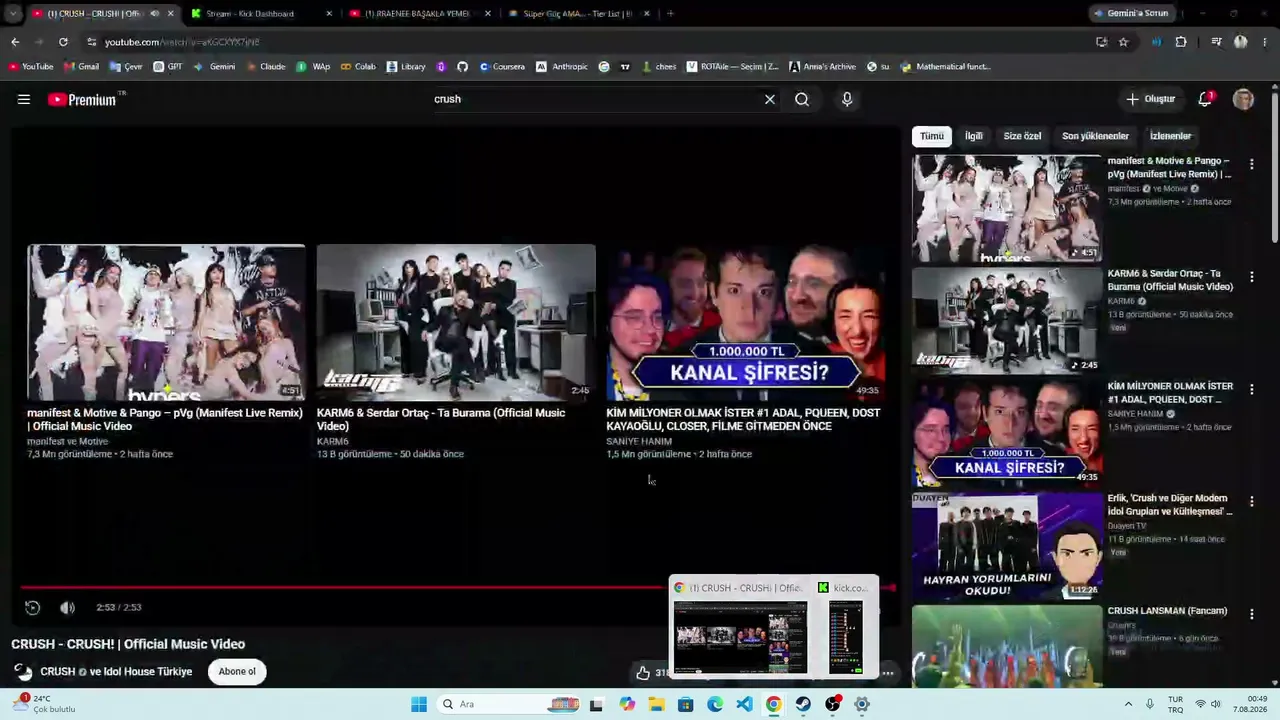Open the Colab bookmark
The width and height of the screenshot is (1280, 720).
(358, 67)
